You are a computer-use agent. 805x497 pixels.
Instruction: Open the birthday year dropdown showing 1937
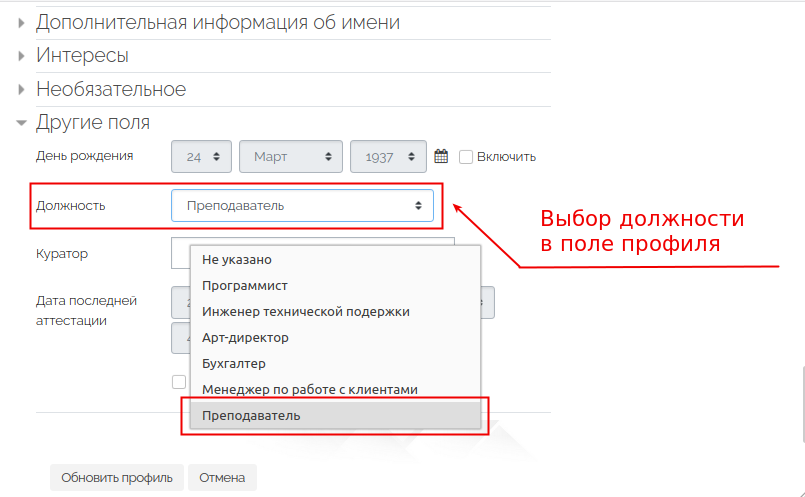point(388,157)
